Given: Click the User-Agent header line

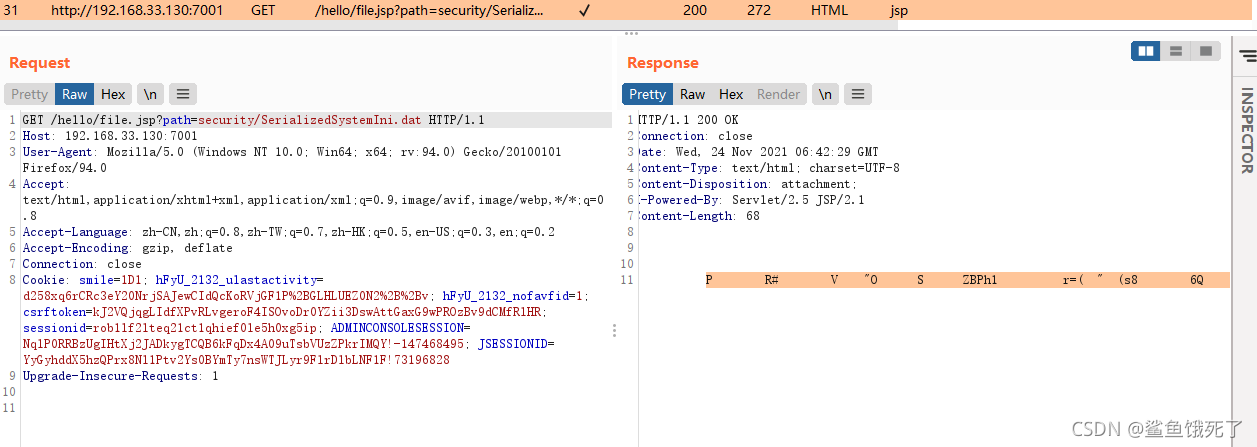Looking at the screenshot, I should point(292,152).
